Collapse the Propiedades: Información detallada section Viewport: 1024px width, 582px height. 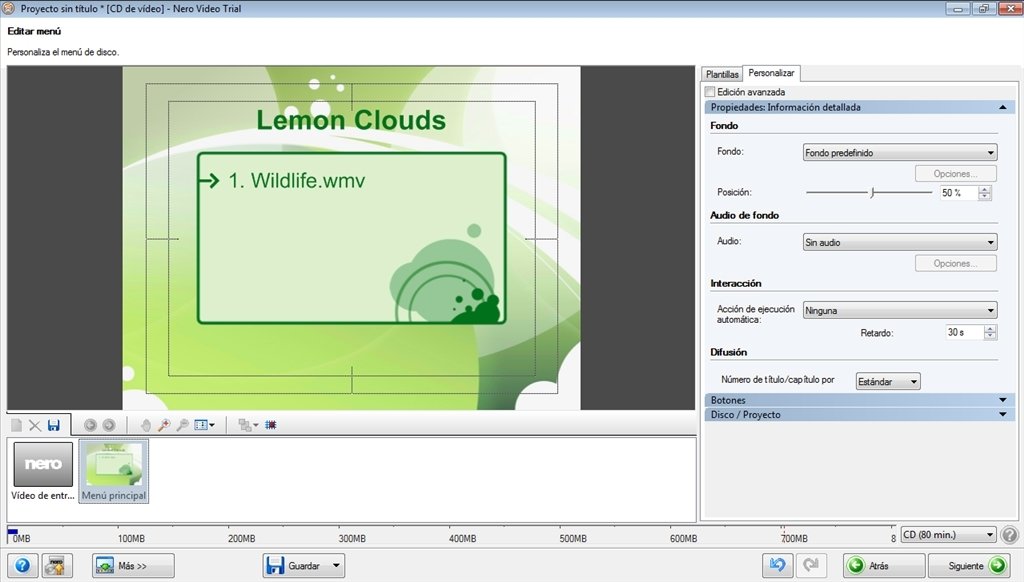pyautogui.click(x=859, y=107)
